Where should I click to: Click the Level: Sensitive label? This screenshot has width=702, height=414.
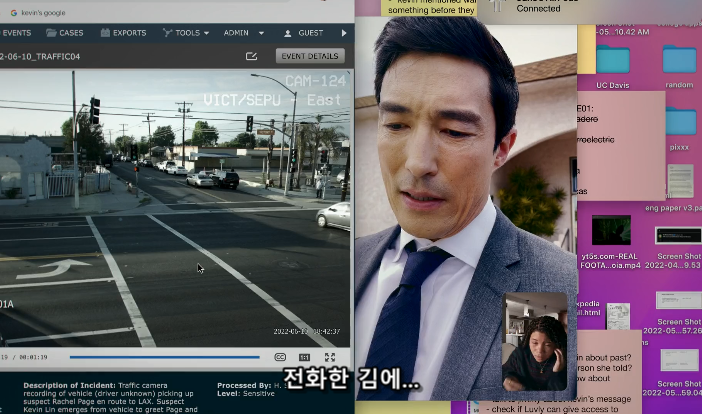[x=246, y=393]
